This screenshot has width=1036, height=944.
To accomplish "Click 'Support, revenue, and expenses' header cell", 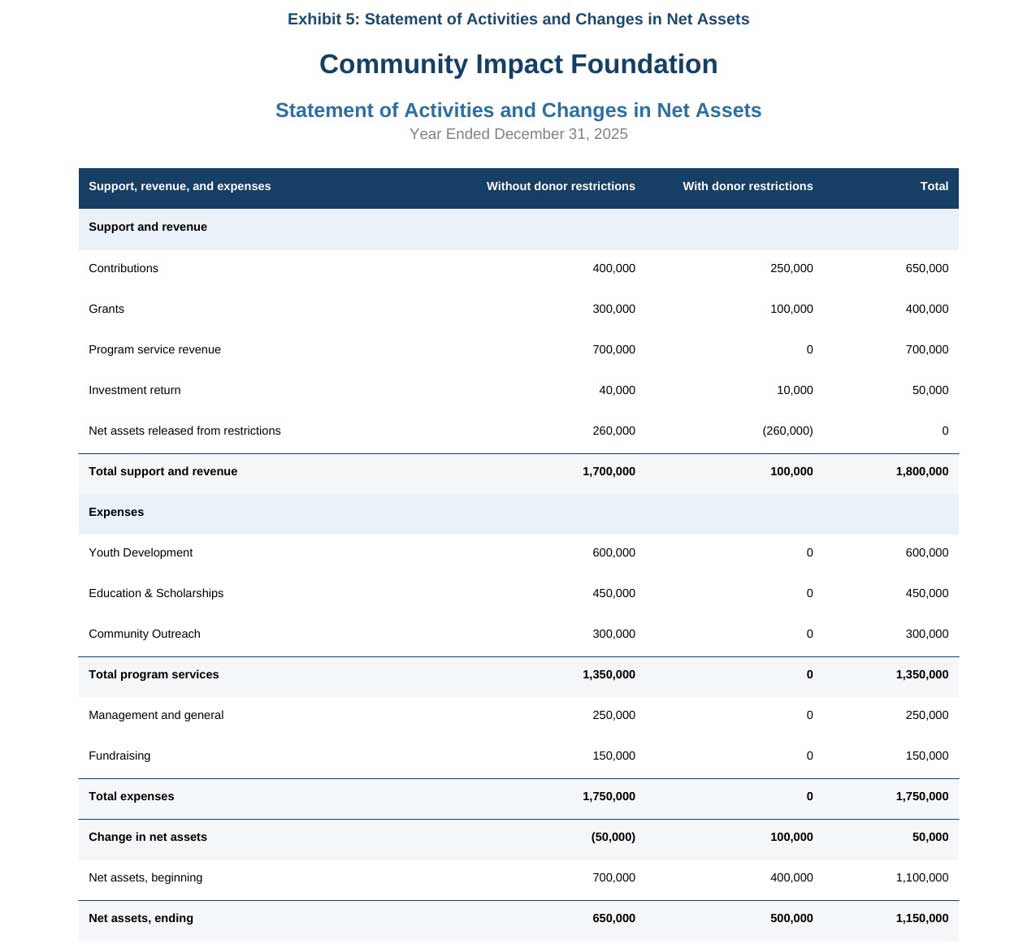I will click(180, 186).
